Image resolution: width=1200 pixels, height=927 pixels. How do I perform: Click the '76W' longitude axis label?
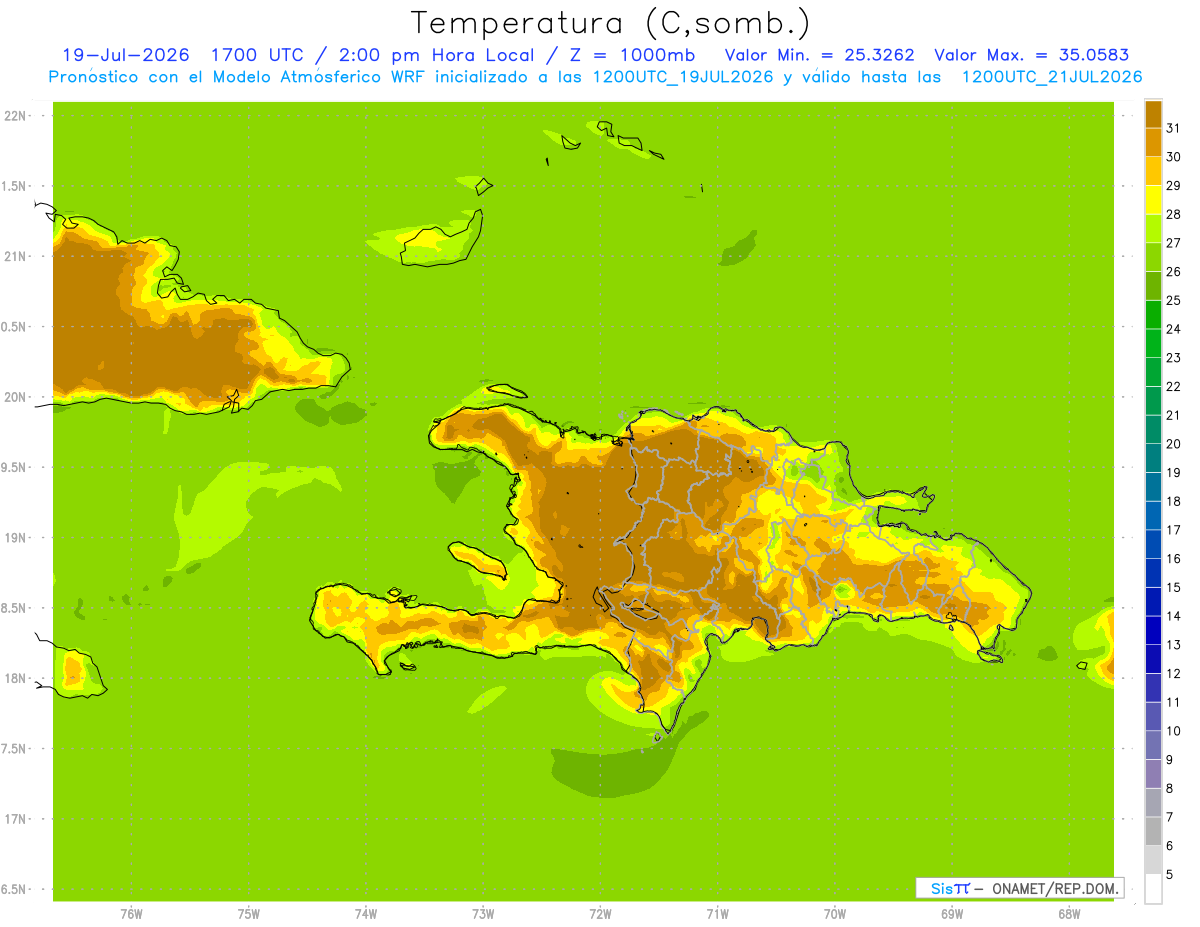click(x=131, y=913)
